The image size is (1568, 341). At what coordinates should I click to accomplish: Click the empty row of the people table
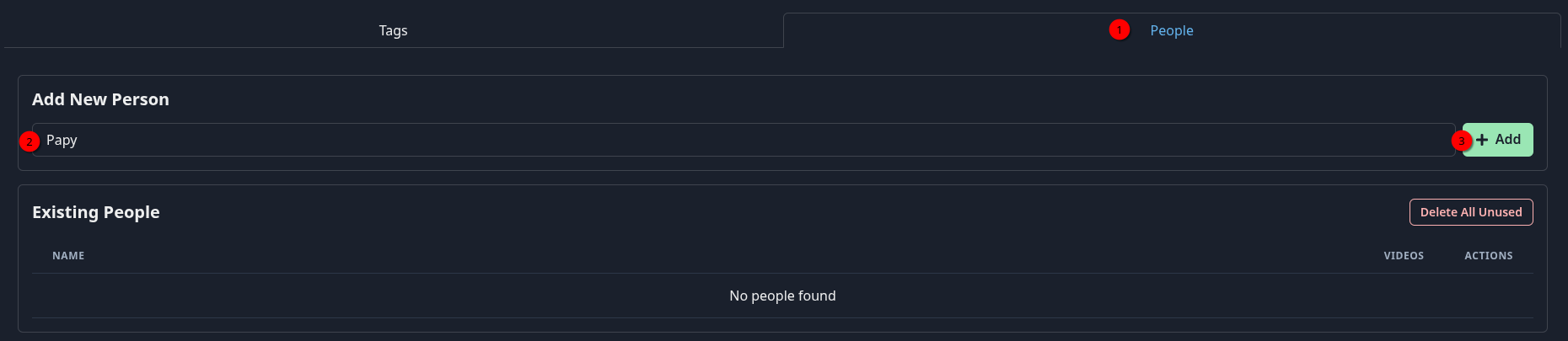point(782,296)
